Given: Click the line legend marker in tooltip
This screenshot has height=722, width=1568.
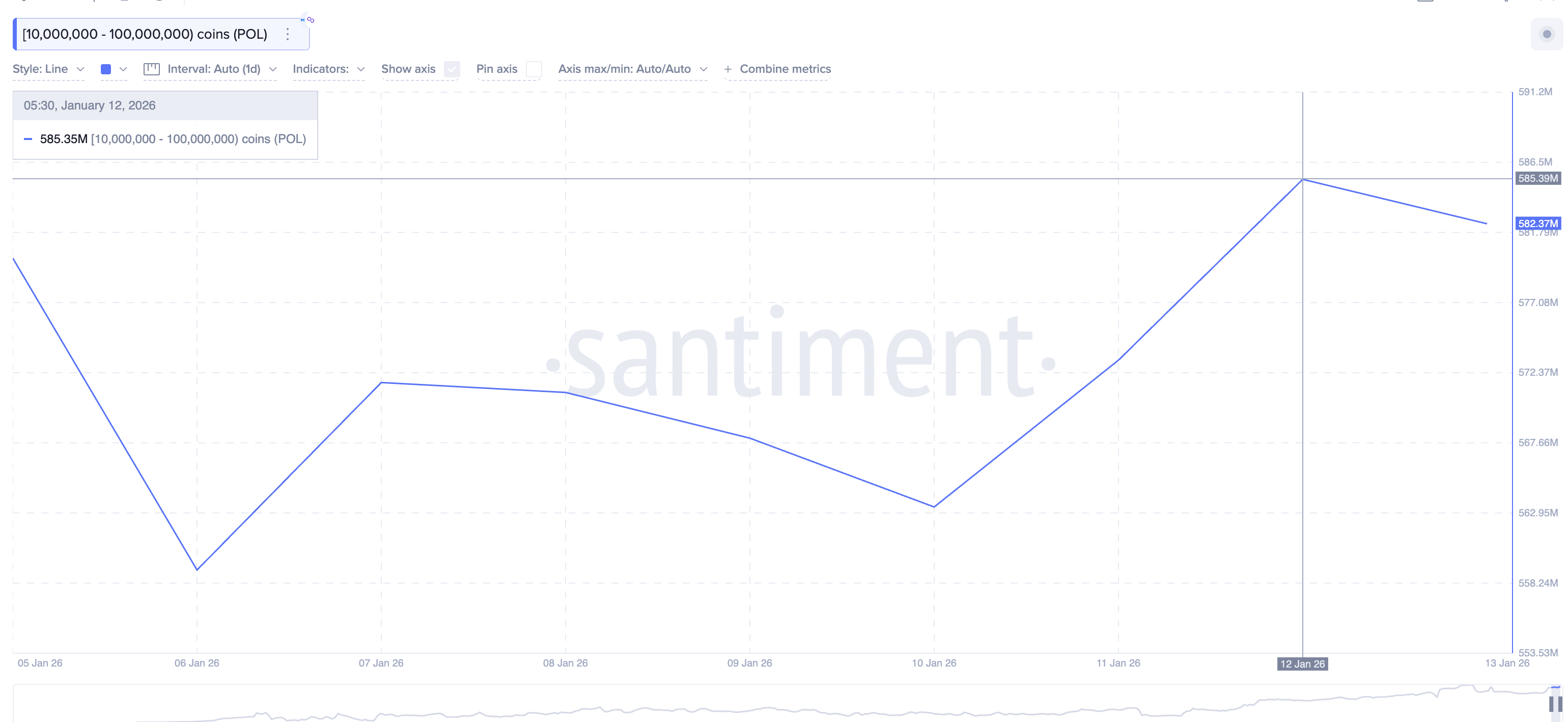Looking at the screenshot, I should pyautogui.click(x=28, y=140).
